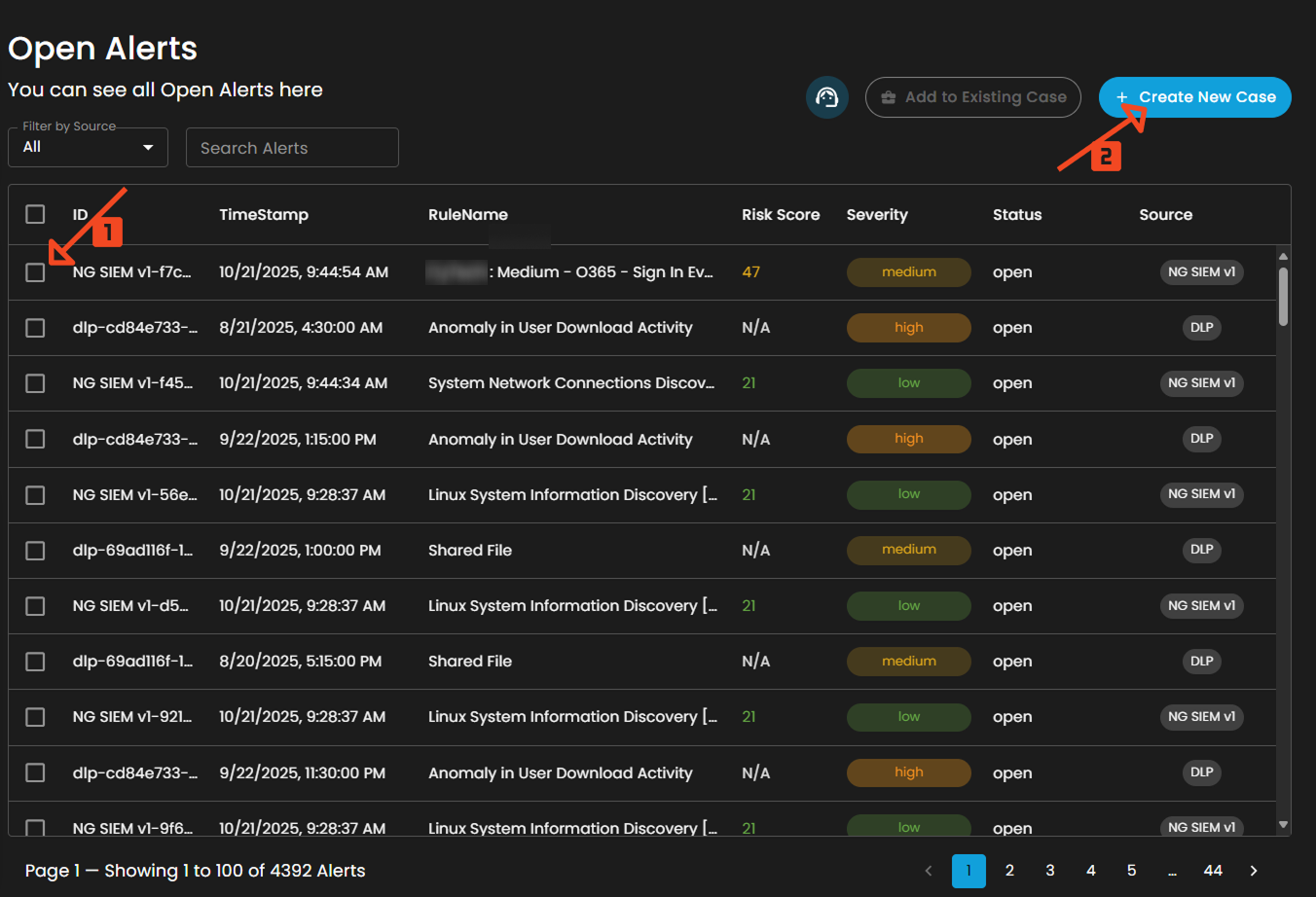Select the 8/21/2025 4:30:00 AM alert checkbox

(35, 328)
